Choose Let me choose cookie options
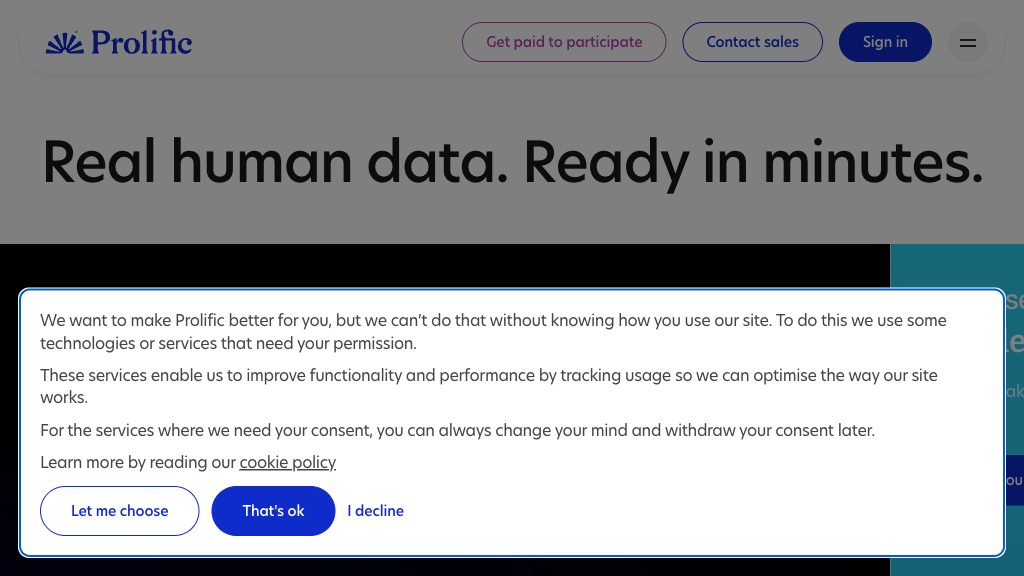This screenshot has width=1024, height=576. [120, 511]
